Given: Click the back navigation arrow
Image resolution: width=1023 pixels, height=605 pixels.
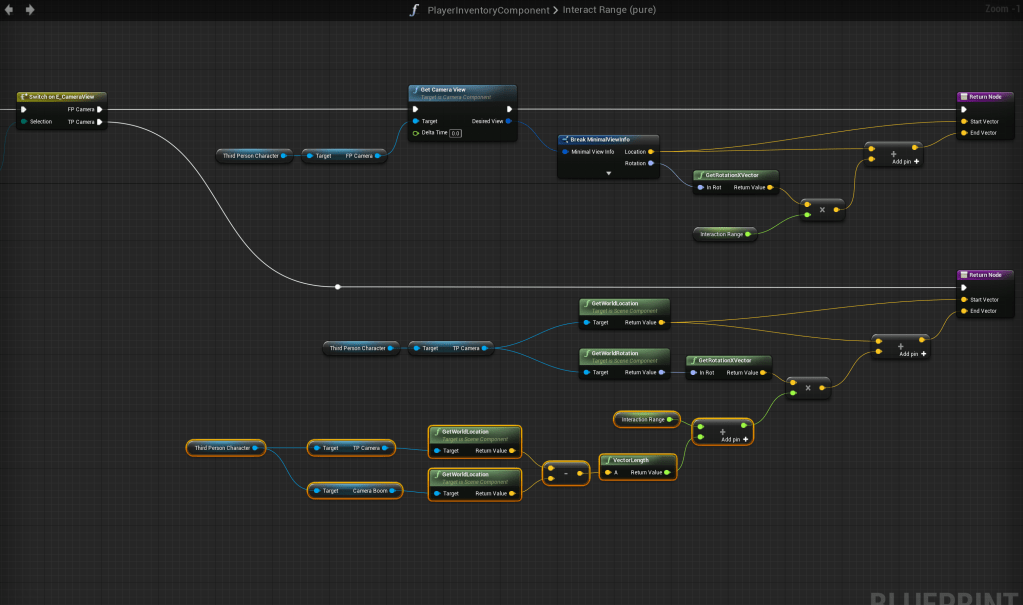Looking at the screenshot, I should 11,10.
